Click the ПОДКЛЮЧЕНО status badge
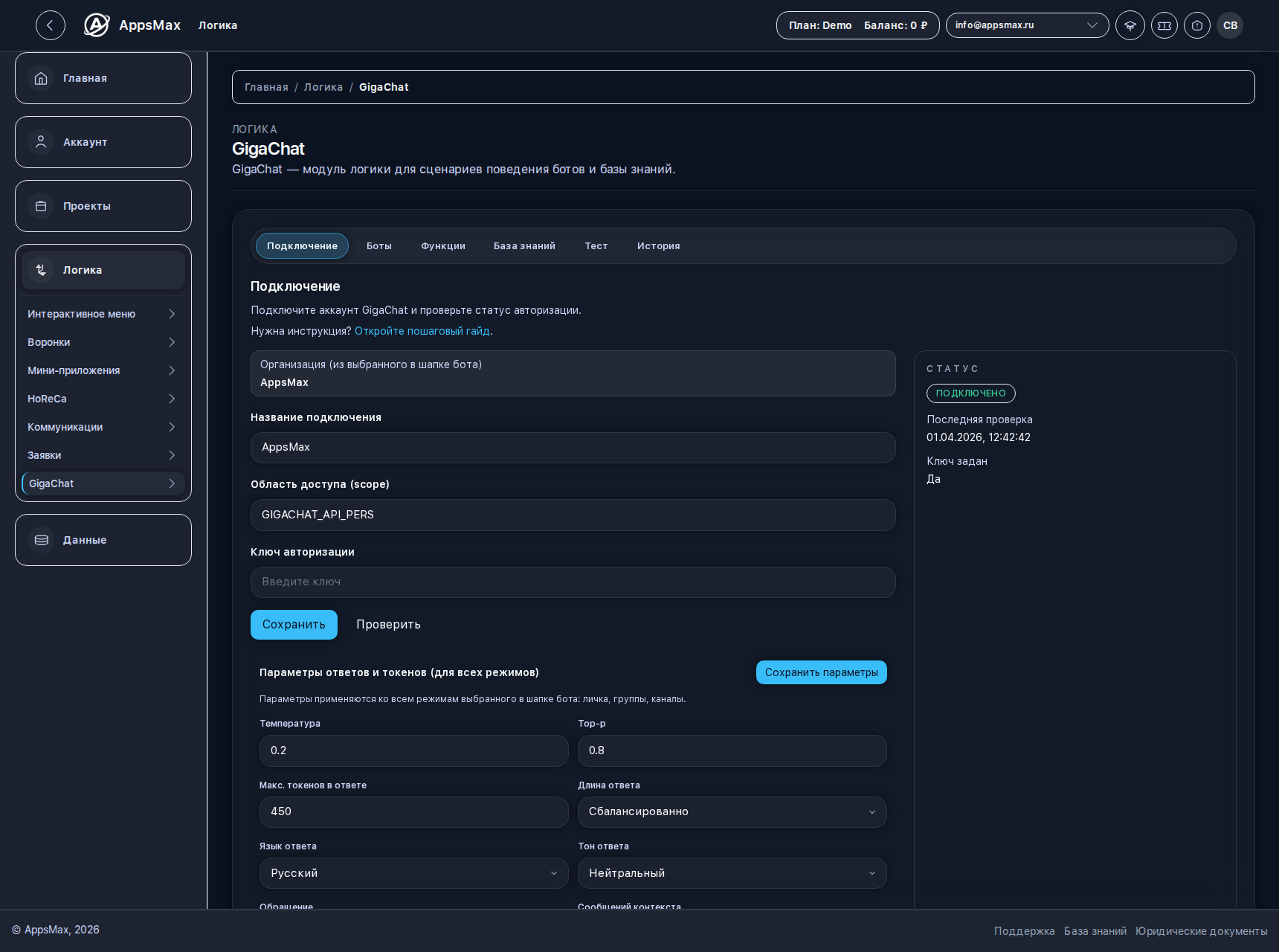 point(970,393)
